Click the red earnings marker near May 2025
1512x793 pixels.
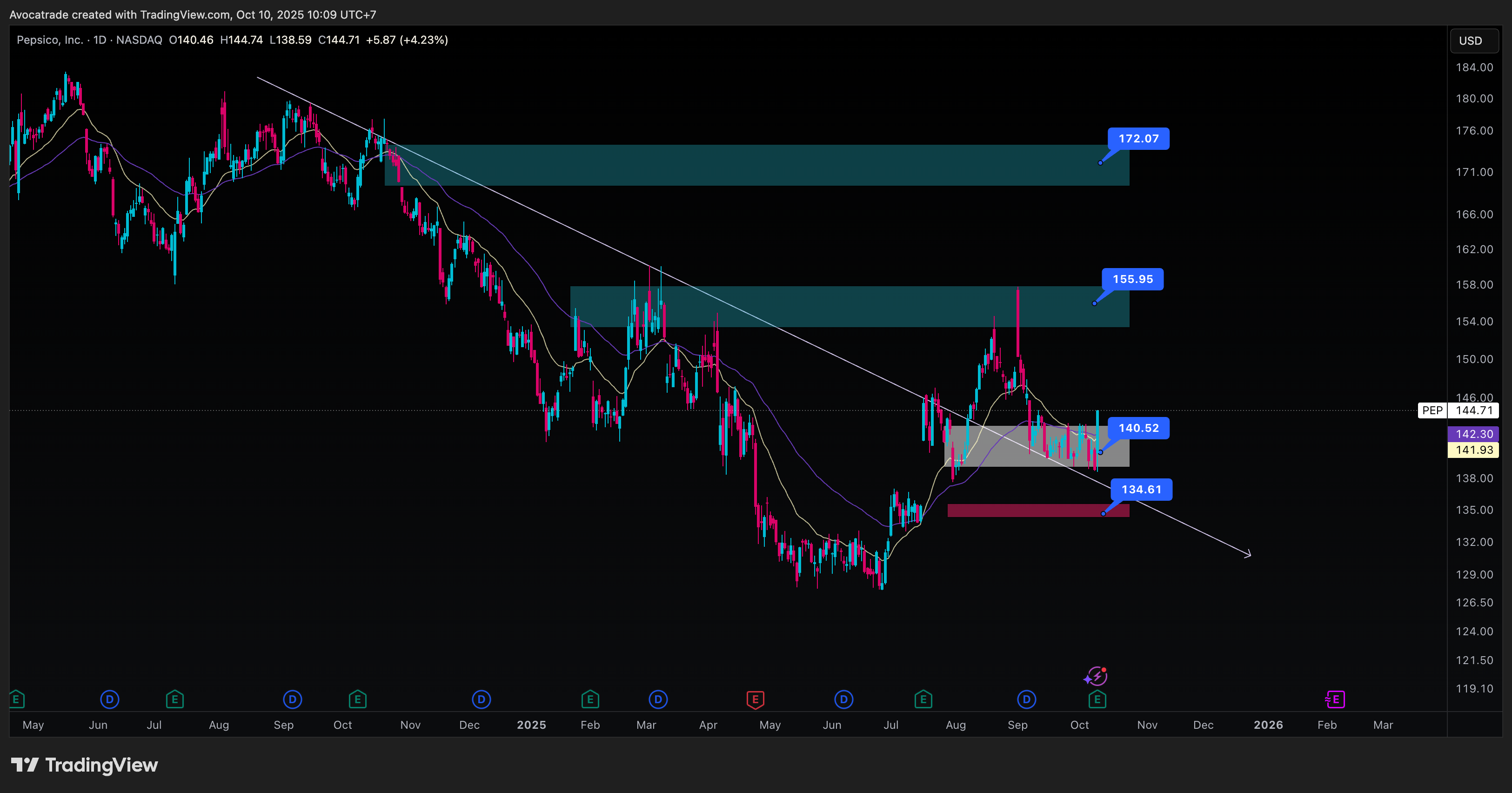click(x=755, y=699)
